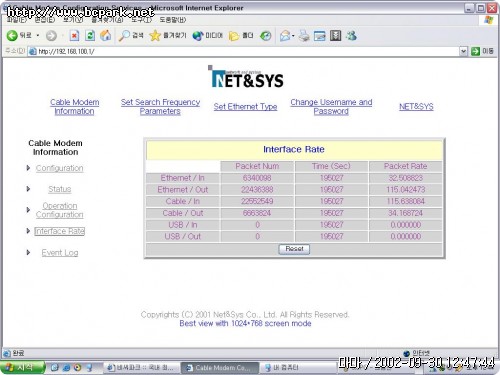The image size is (500, 375).
Task: Open the Windows Start button
Action: (22, 367)
